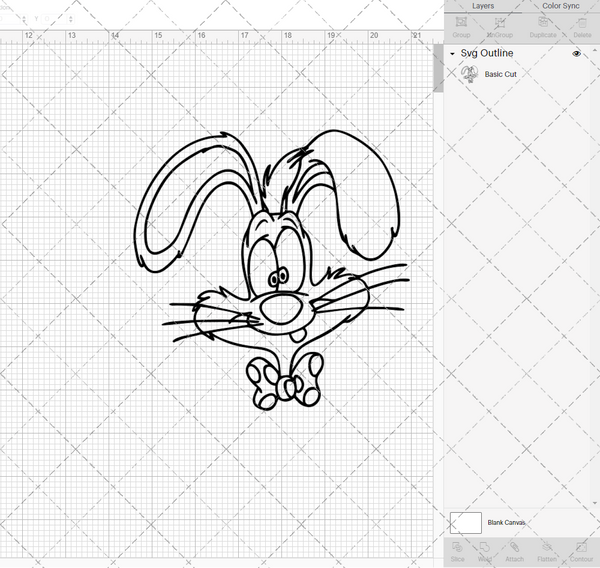
Task: Click the Weld tool icon
Action: 484,547
